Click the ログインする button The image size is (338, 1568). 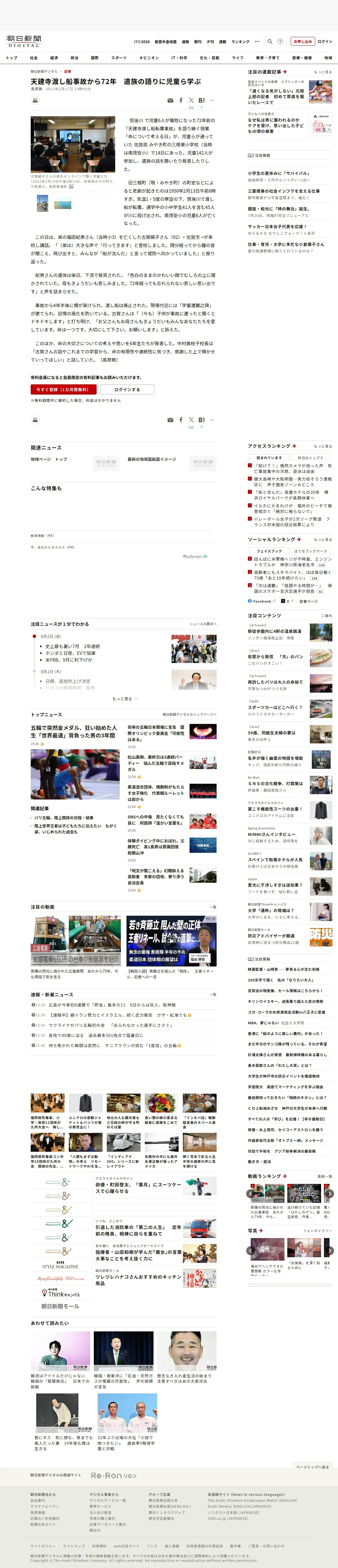[x=127, y=389]
